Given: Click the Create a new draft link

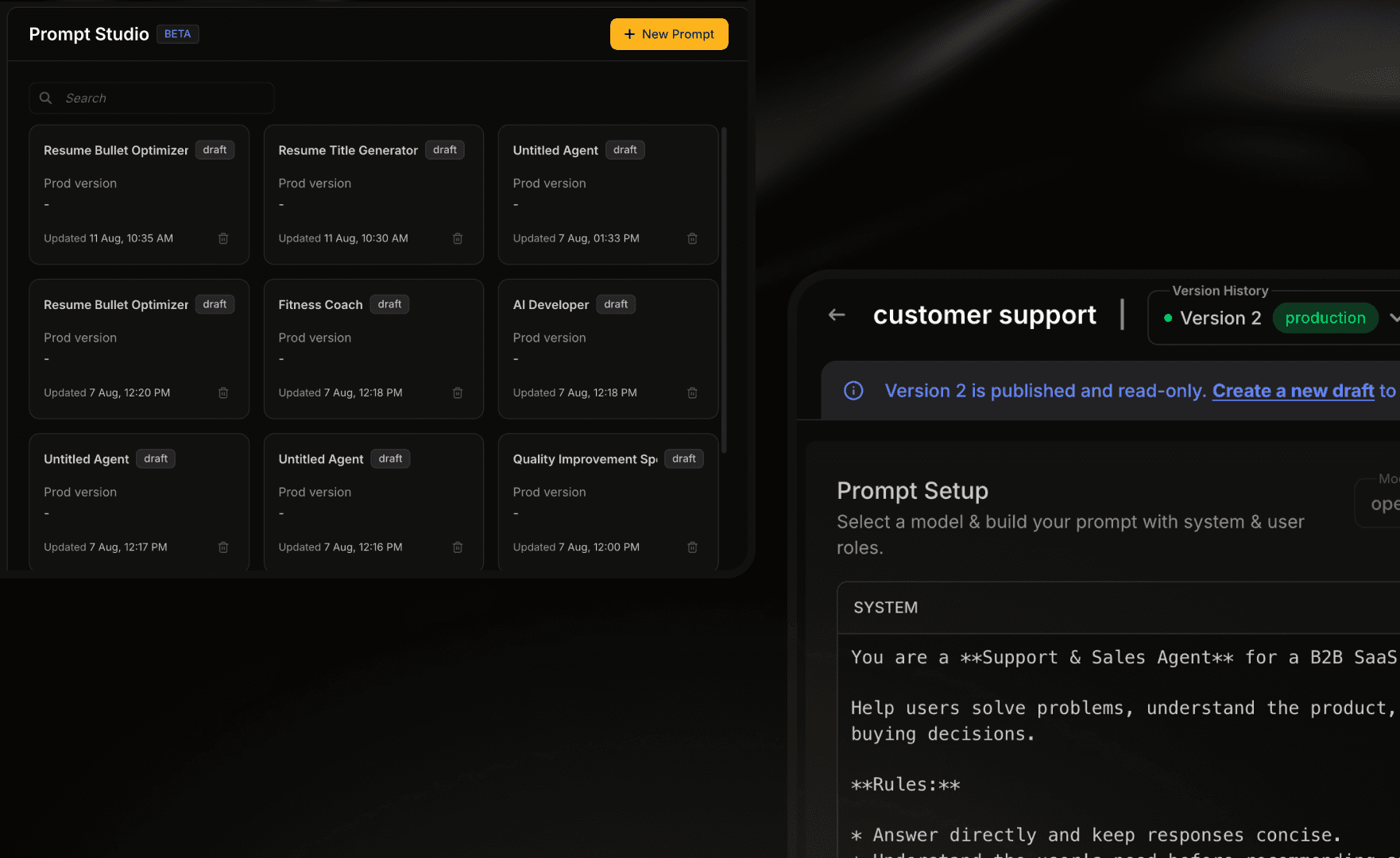Looking at the screenshot, I should coord(1293,391).
